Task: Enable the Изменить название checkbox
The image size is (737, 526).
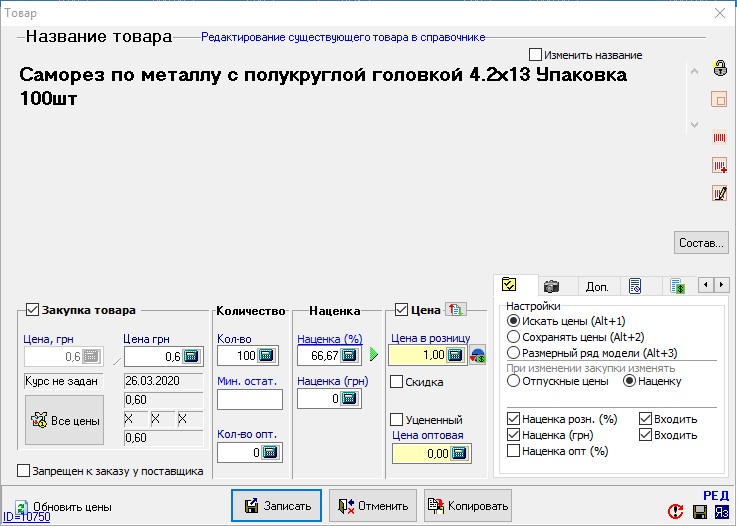Action: pyautogui.click(x=536, y=55)
